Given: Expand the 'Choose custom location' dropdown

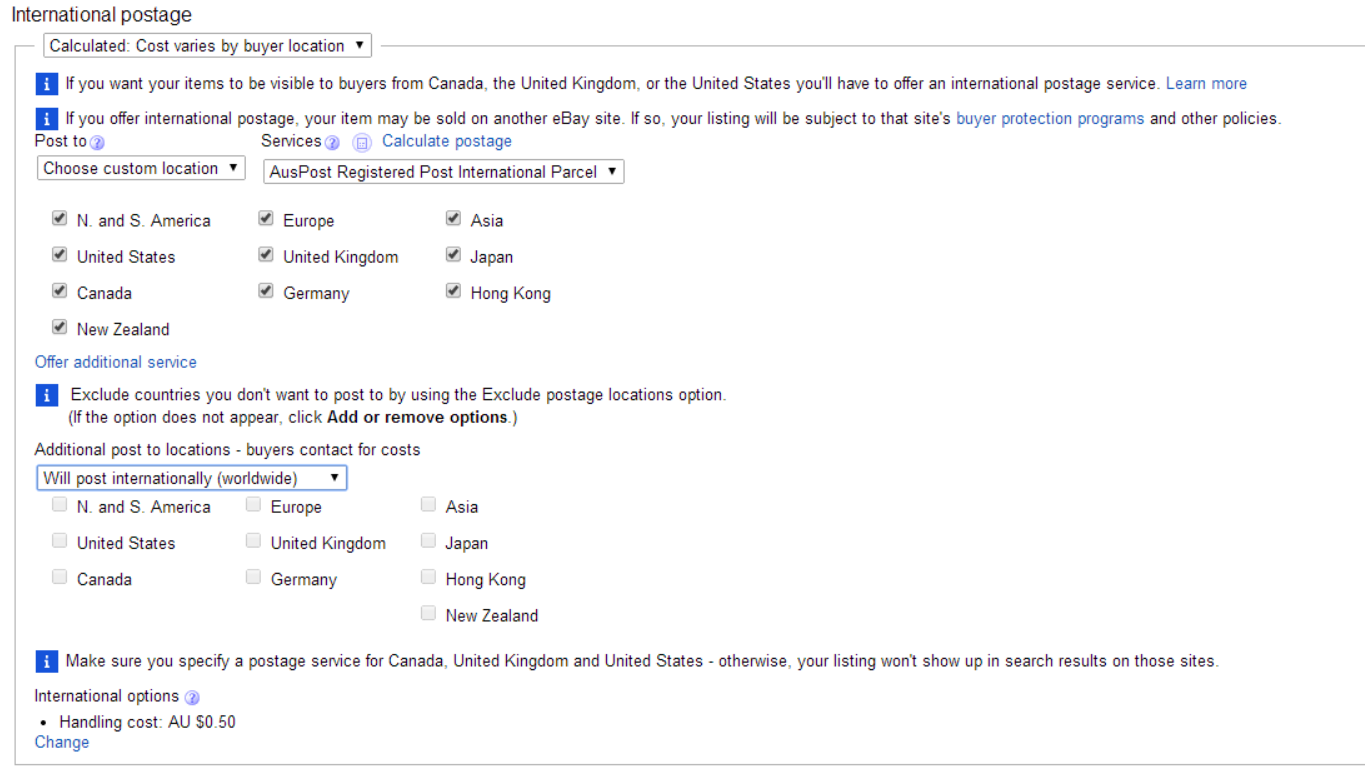Looking at the screenshot, I should pos(141,168).
